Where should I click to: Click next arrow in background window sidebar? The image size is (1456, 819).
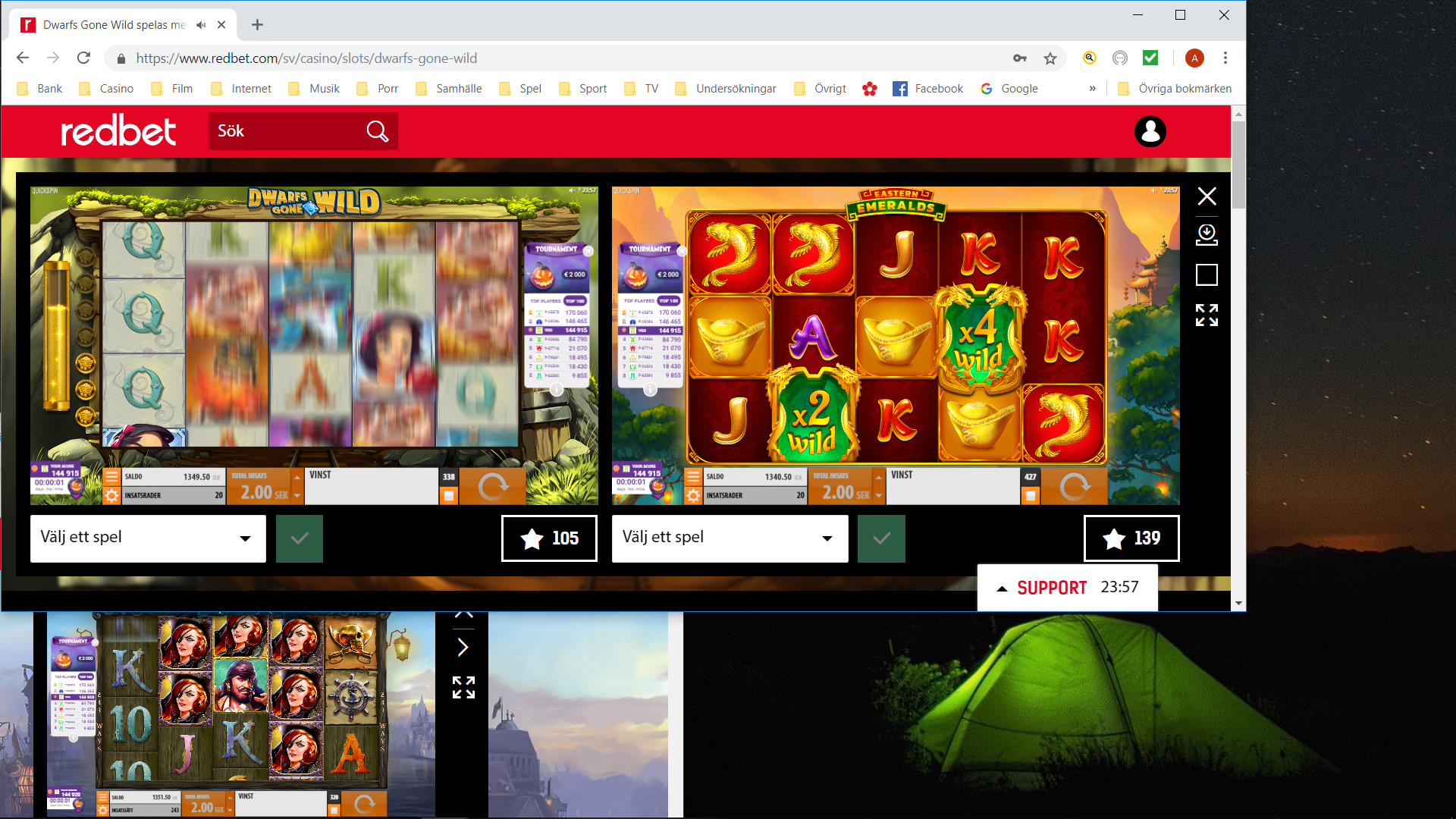pos(463,647)
